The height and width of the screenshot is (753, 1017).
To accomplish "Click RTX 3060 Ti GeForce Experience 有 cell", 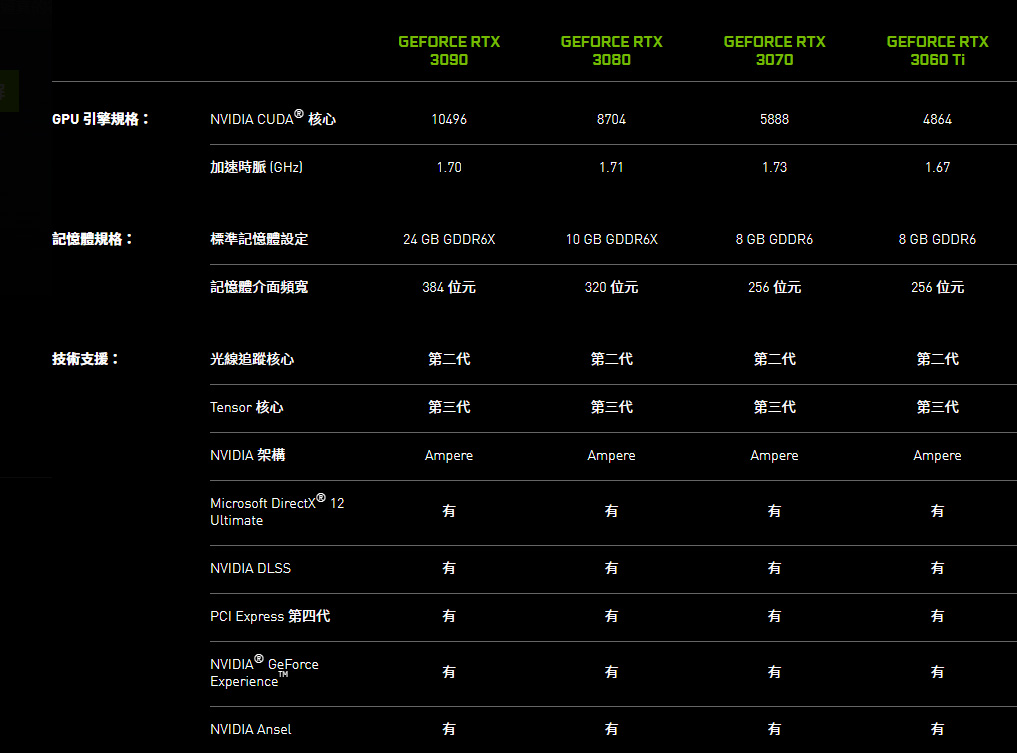I will coord(937,672).
